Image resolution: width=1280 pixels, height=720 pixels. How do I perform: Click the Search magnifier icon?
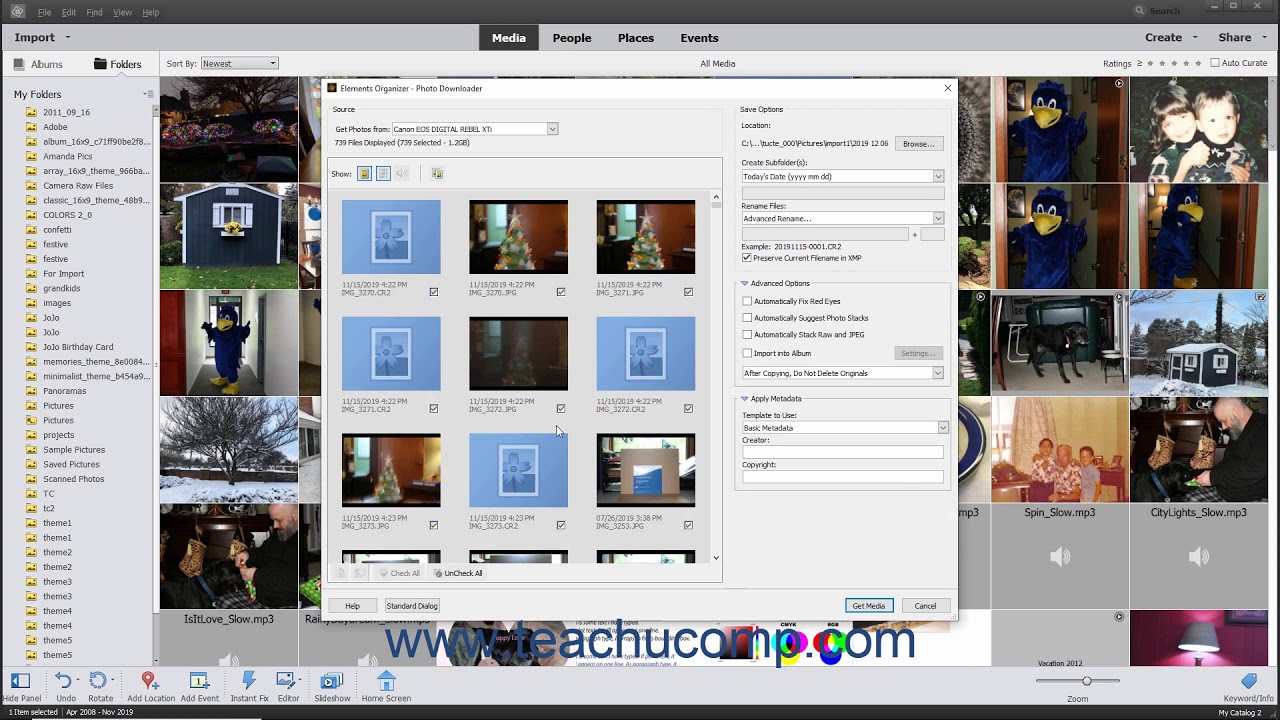1140,11
